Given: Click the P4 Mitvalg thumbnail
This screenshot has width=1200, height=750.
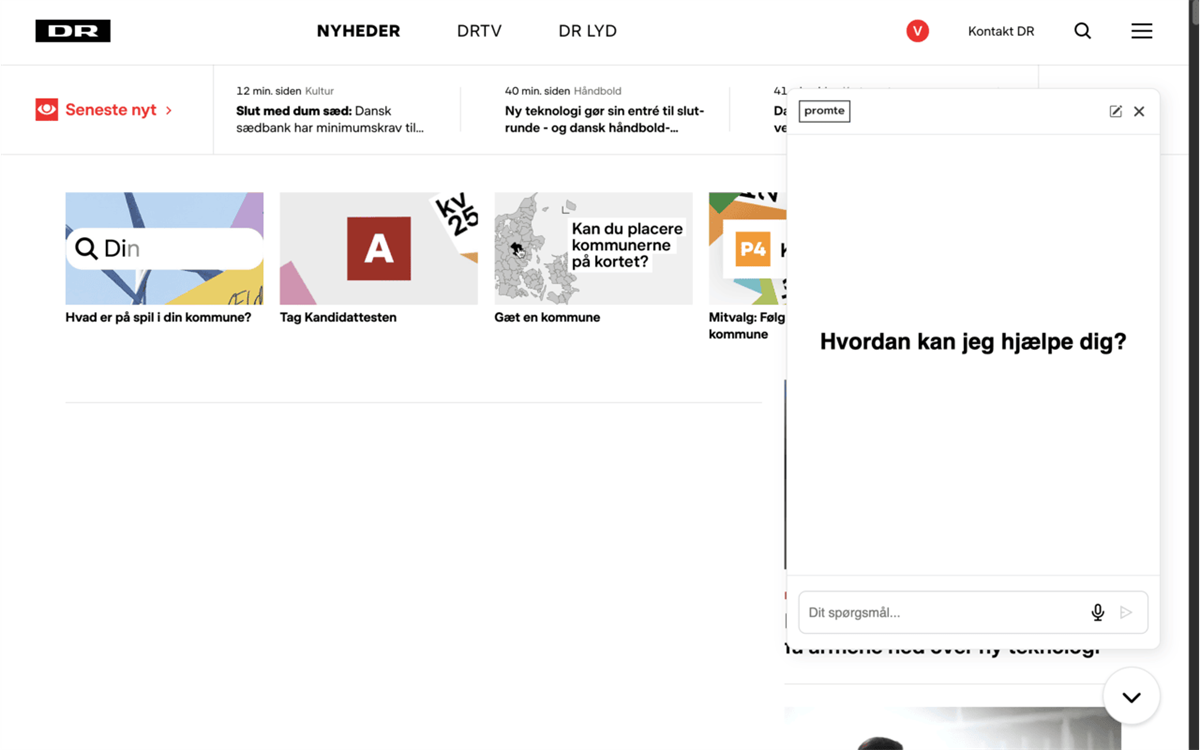Looking at the screenshot, I should coord(748,248).
